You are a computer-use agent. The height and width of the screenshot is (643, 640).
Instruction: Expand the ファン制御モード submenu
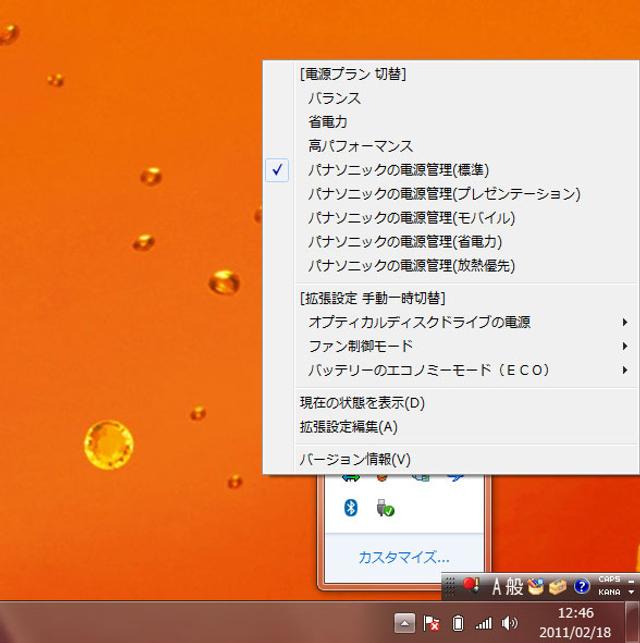click(x=360, y=346)
